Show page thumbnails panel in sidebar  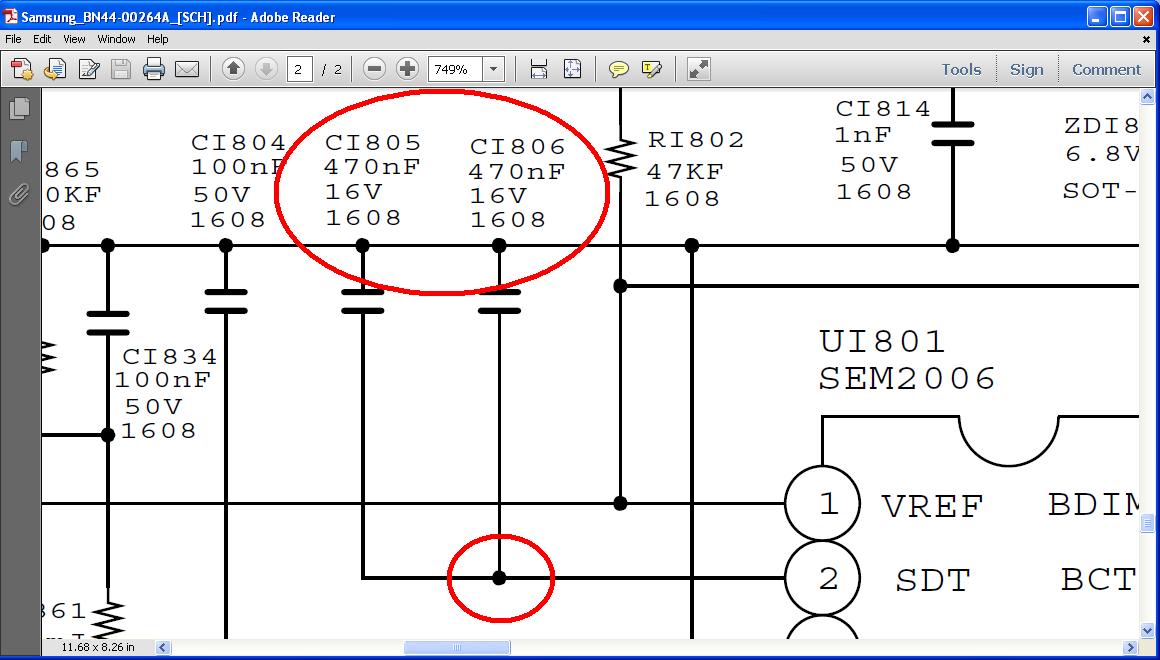coord(20,108)
